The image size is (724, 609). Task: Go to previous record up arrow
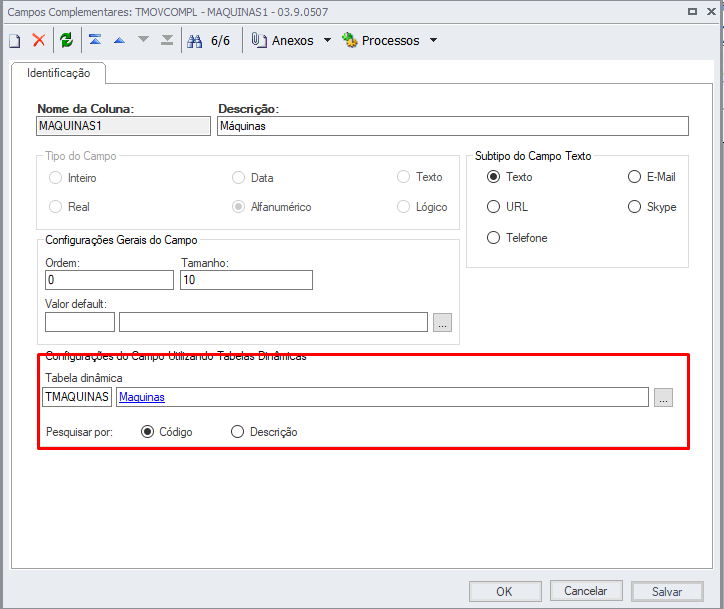pyautogui.click(x=119, y=40)
